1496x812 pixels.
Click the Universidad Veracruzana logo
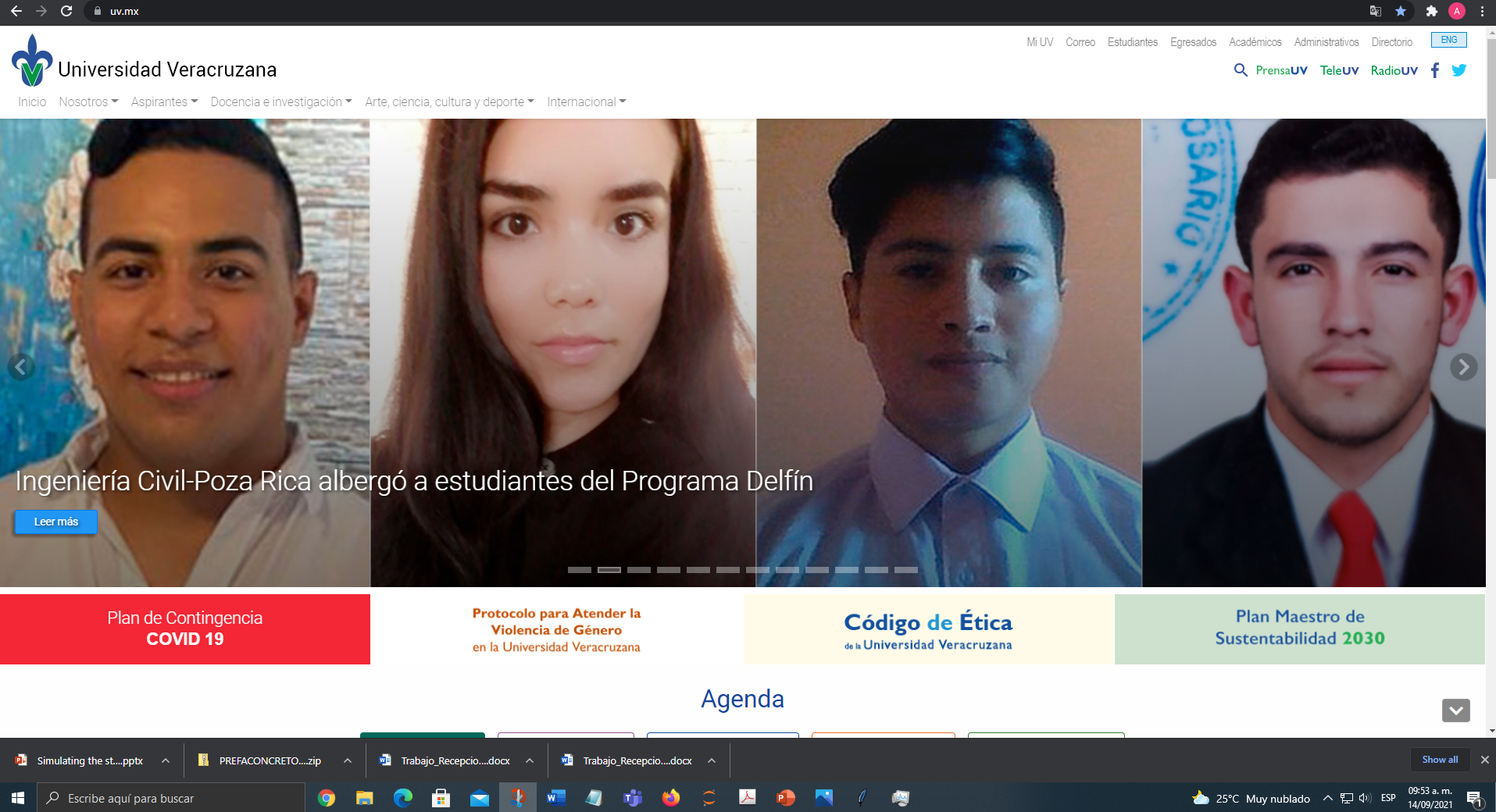[33, 61]
